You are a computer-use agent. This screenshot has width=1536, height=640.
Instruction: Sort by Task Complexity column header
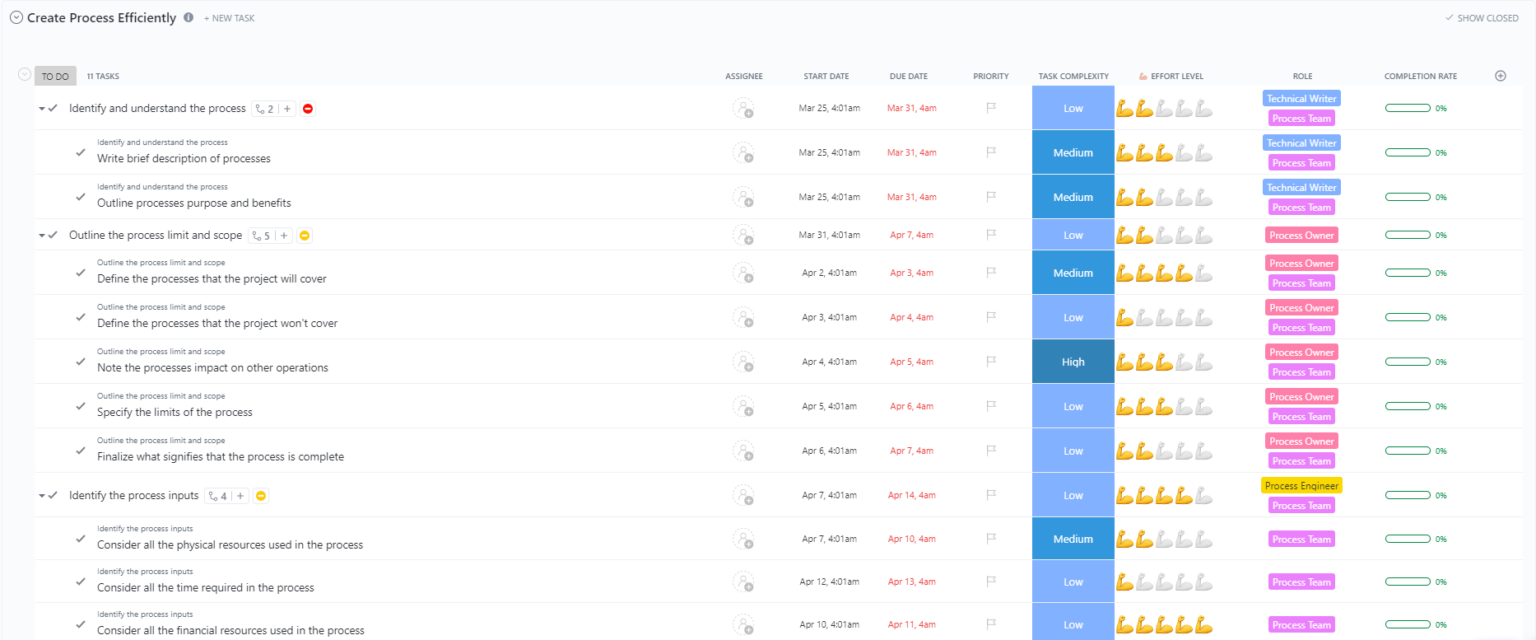[1073, 76]
